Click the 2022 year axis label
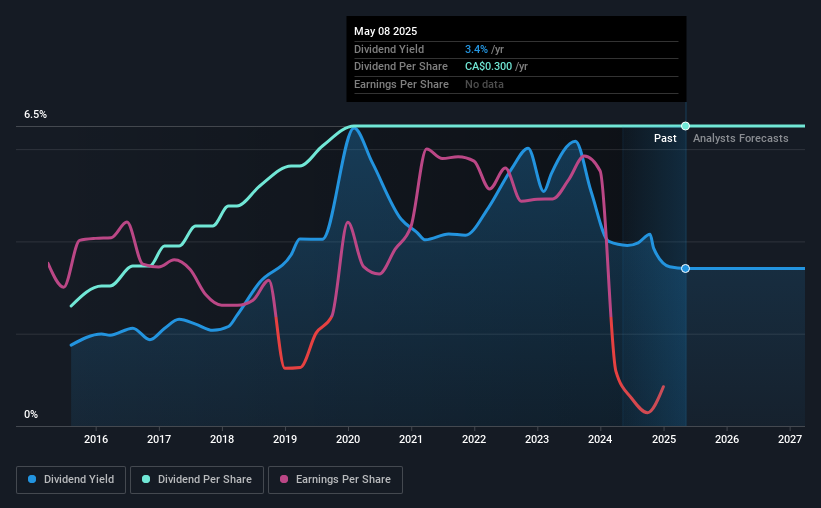The width and height of the screenshot is (821, 508). [x=474, y=439]
